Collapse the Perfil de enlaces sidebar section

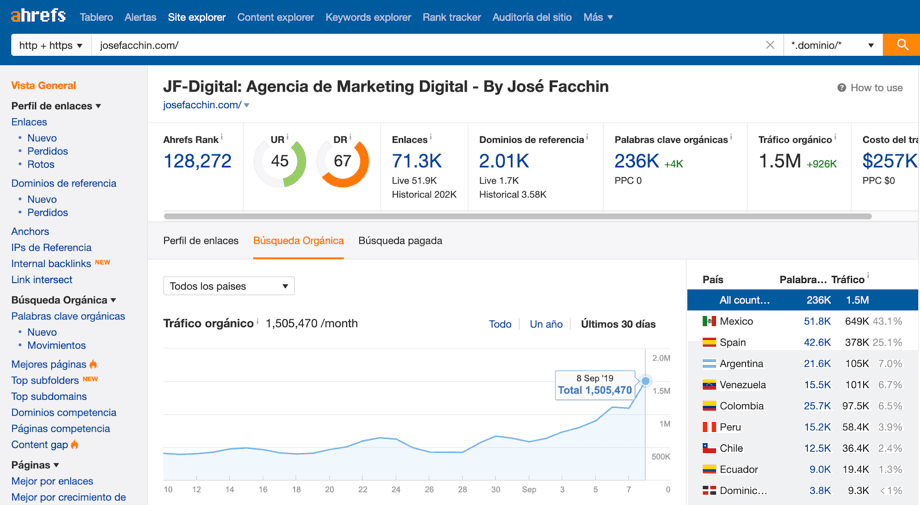pyautogui.click(x=56, y=106)
